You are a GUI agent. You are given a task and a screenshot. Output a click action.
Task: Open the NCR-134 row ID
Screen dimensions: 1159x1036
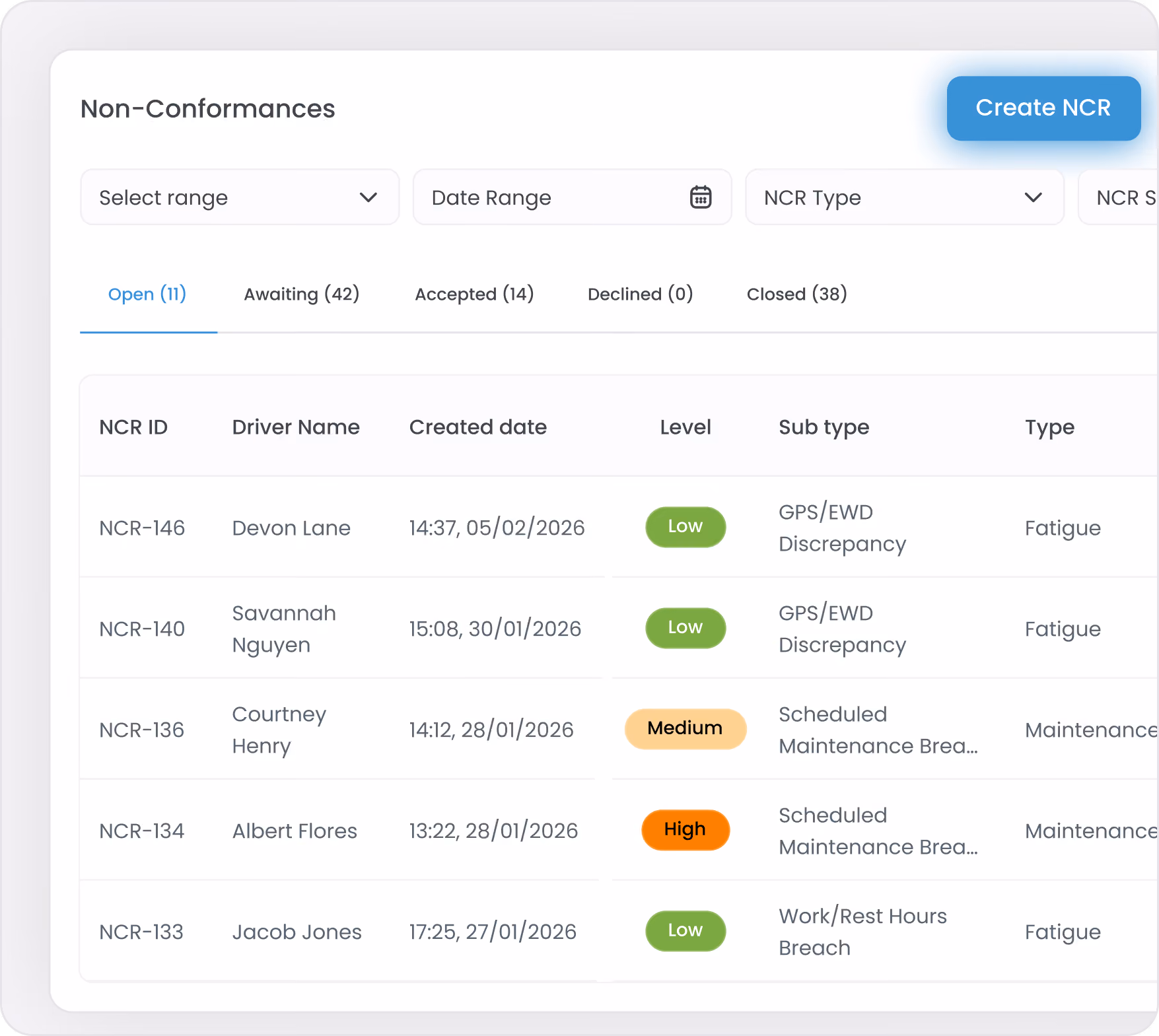[142, 831]
